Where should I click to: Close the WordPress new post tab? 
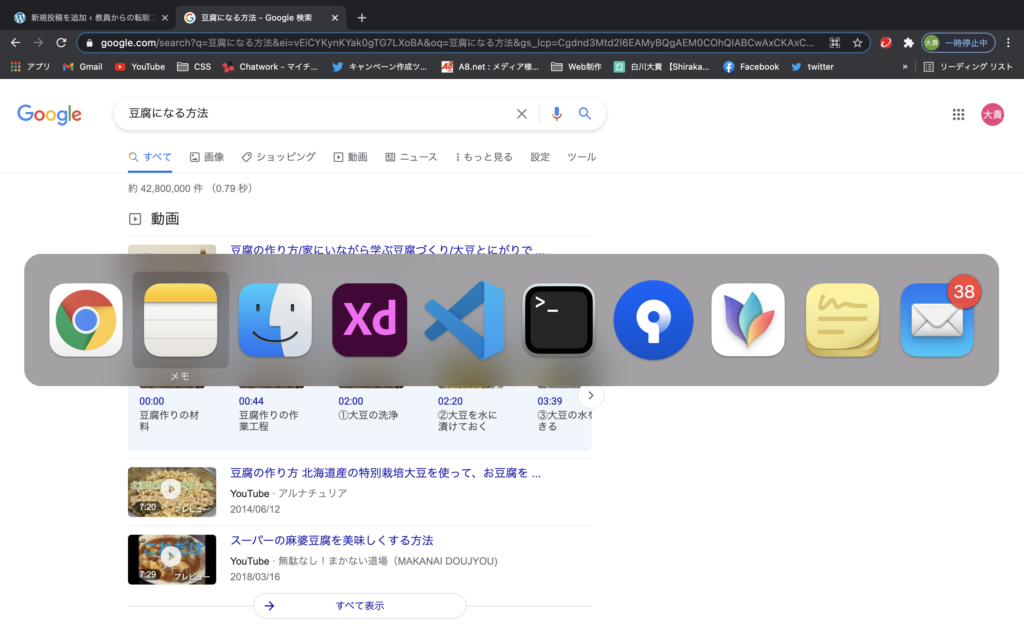[165, 18]
